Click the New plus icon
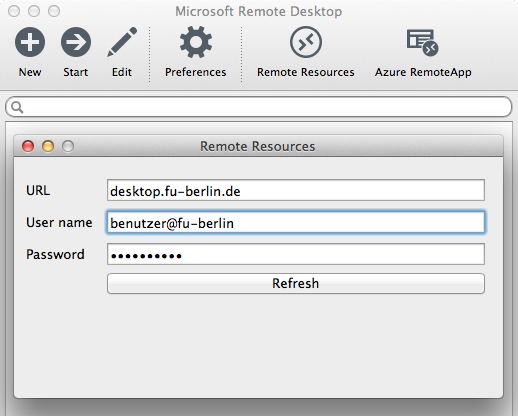518x416 pixels. (30, 42)
